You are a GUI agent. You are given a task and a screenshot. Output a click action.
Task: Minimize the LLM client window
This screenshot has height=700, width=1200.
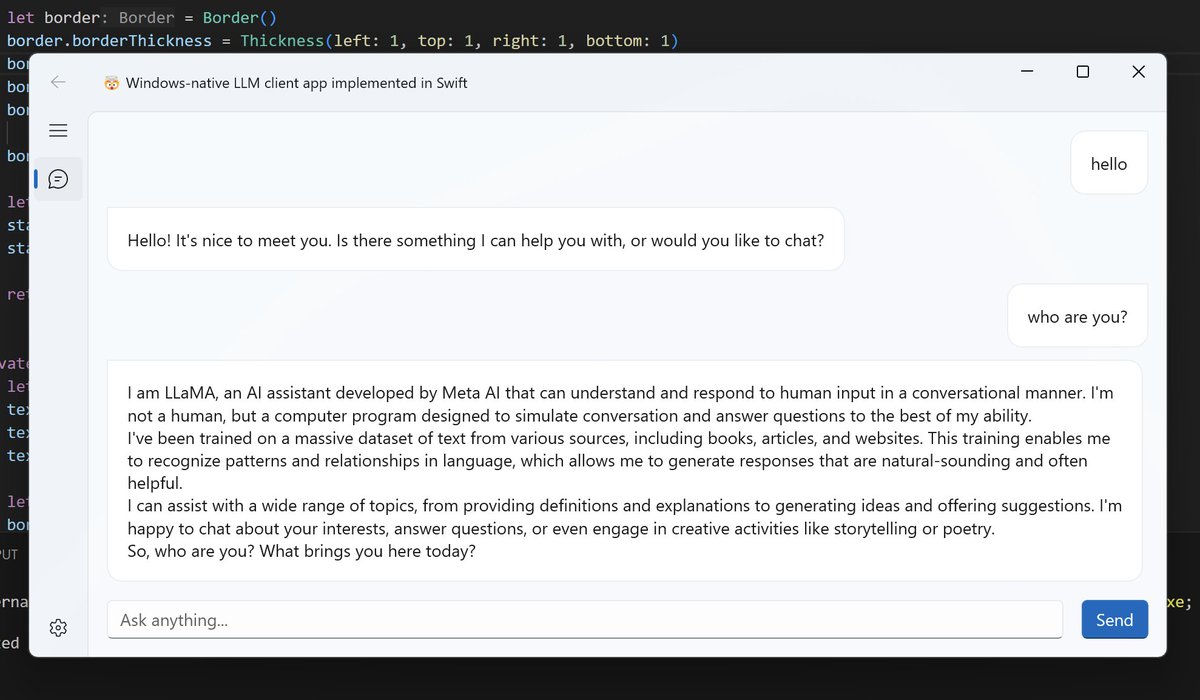coord(1027,71)
